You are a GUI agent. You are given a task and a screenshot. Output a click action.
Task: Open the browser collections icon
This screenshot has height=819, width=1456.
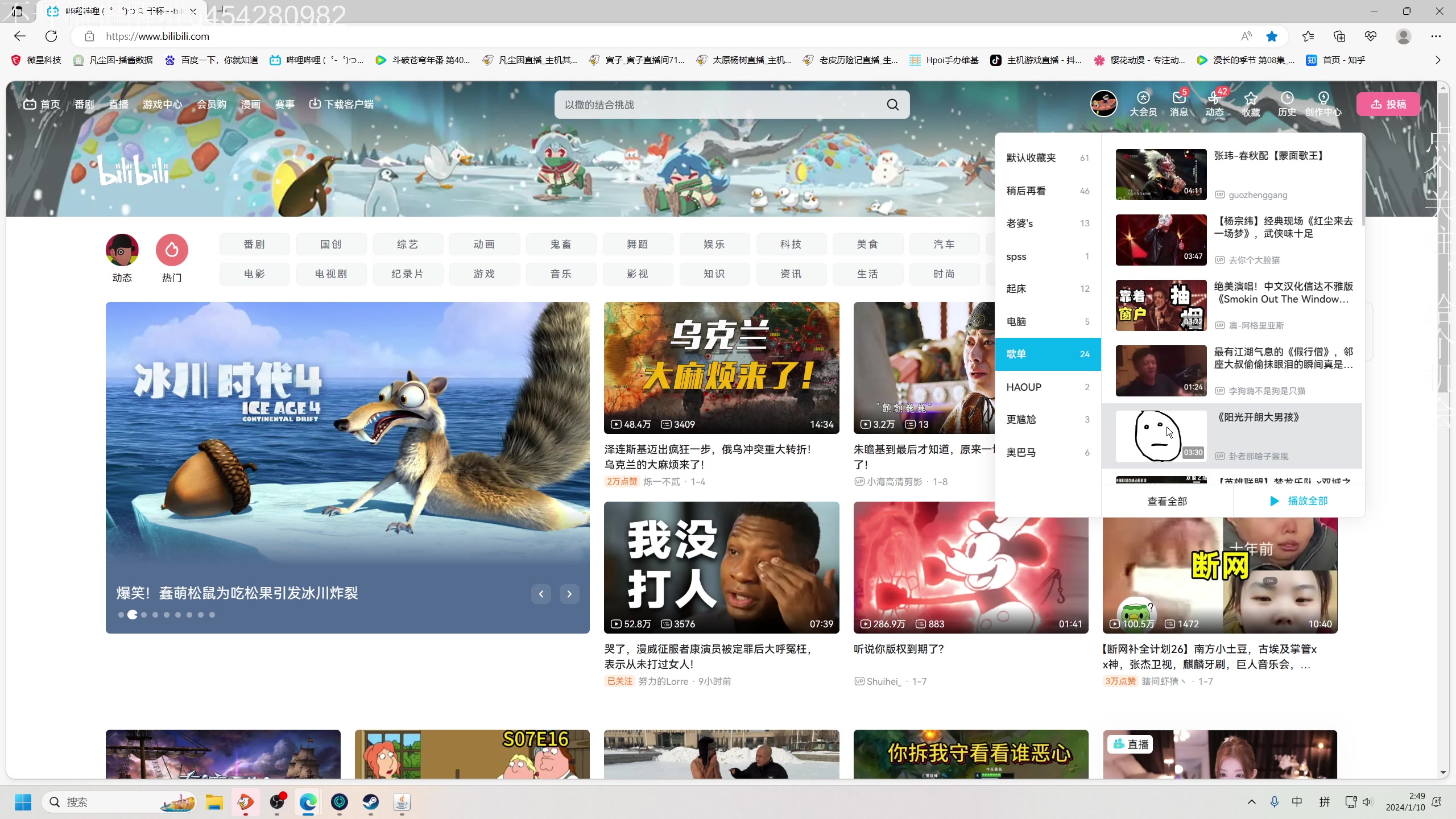[1339, 36]
